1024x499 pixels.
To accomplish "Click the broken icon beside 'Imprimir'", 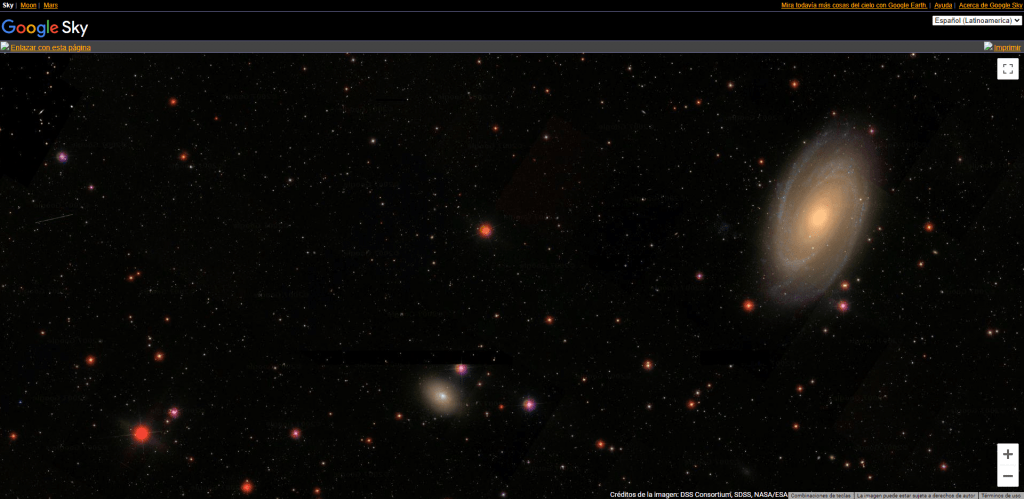I will pos(989,46).
